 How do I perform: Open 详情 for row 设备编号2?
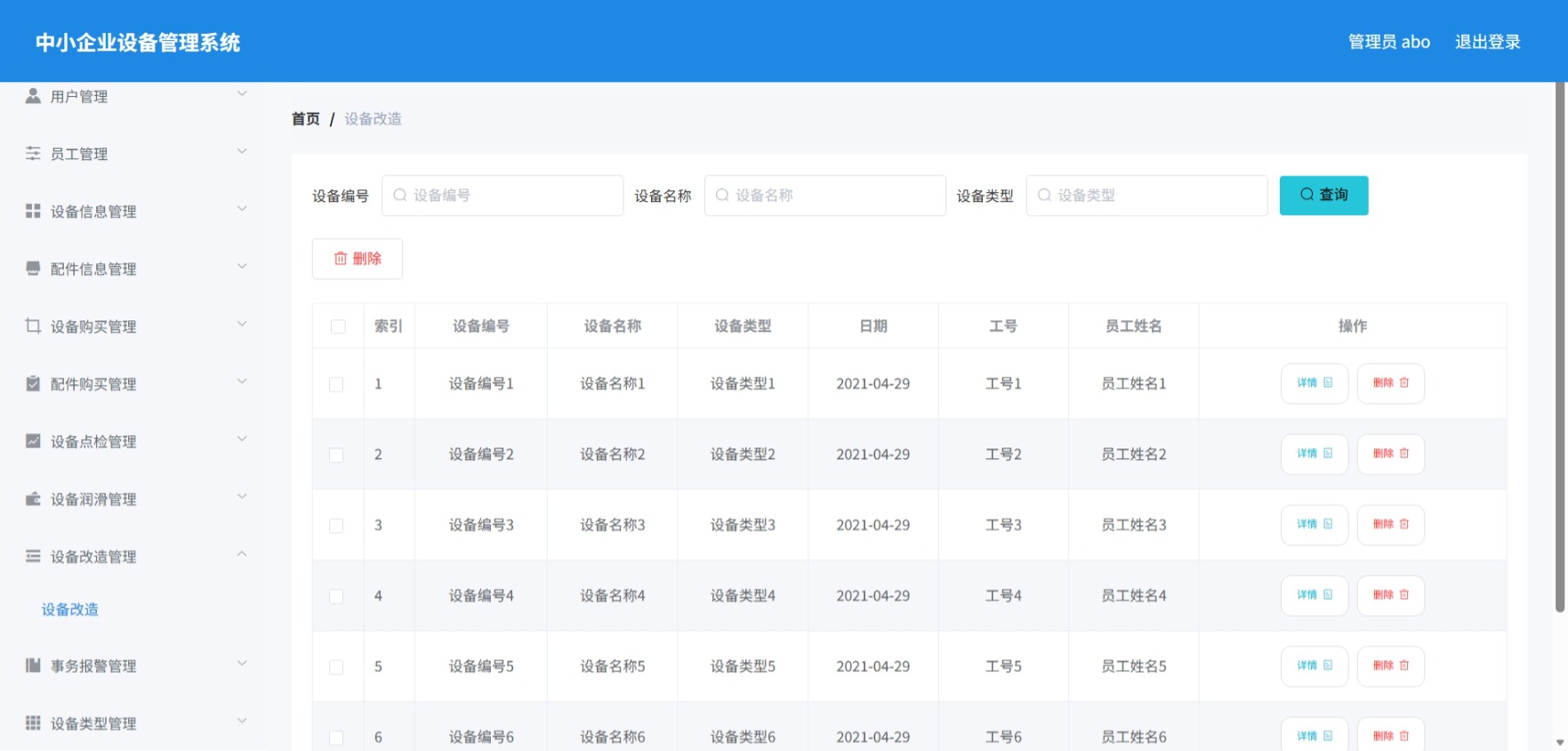1315,454
